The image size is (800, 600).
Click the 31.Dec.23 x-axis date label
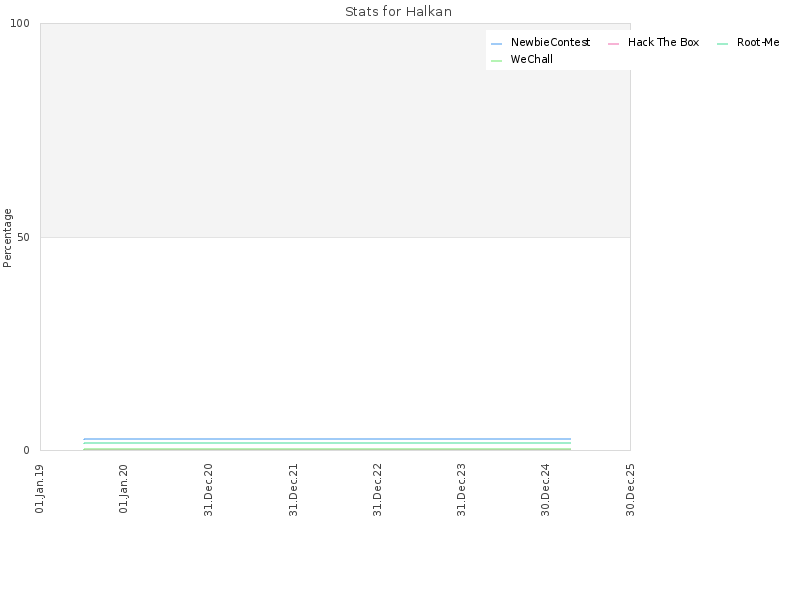[461, 490]
